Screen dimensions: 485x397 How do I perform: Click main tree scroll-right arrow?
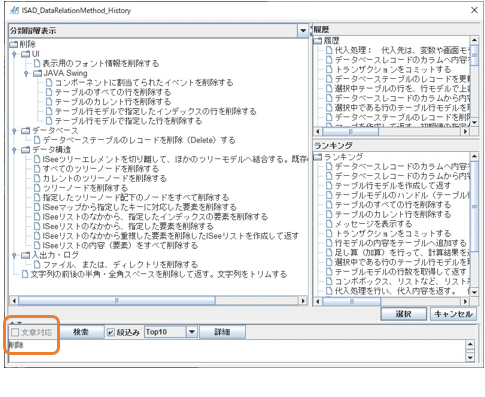(x=303, y=301)
